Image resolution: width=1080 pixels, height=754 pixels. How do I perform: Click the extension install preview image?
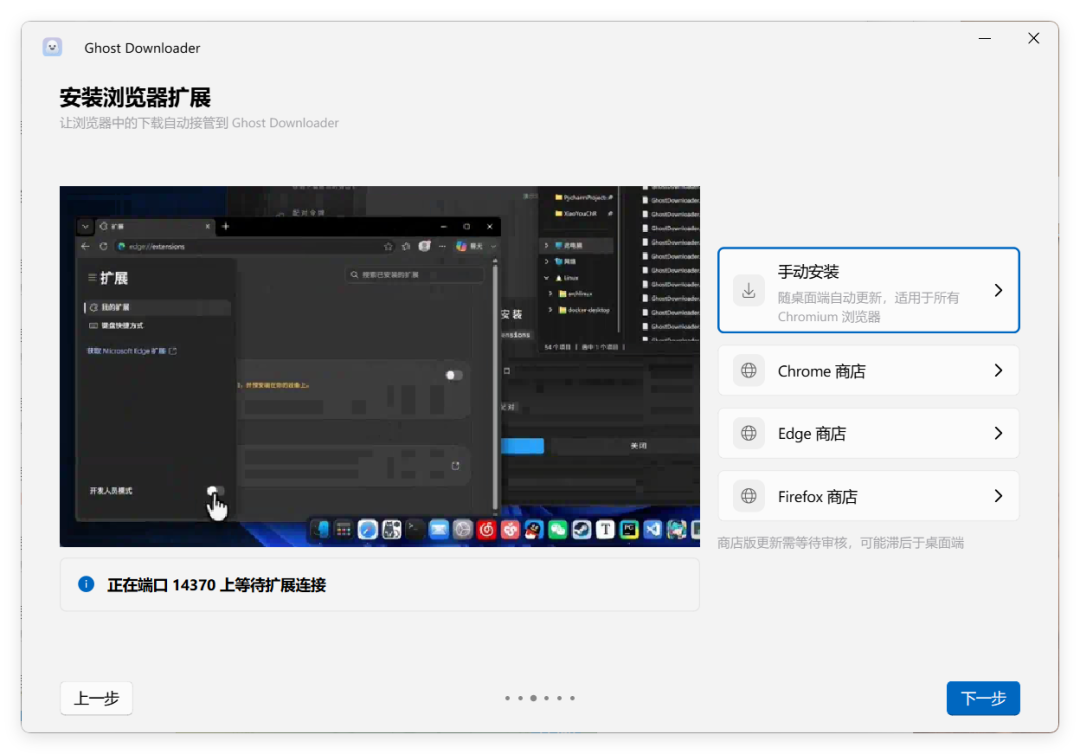click(x=380, y=366)
